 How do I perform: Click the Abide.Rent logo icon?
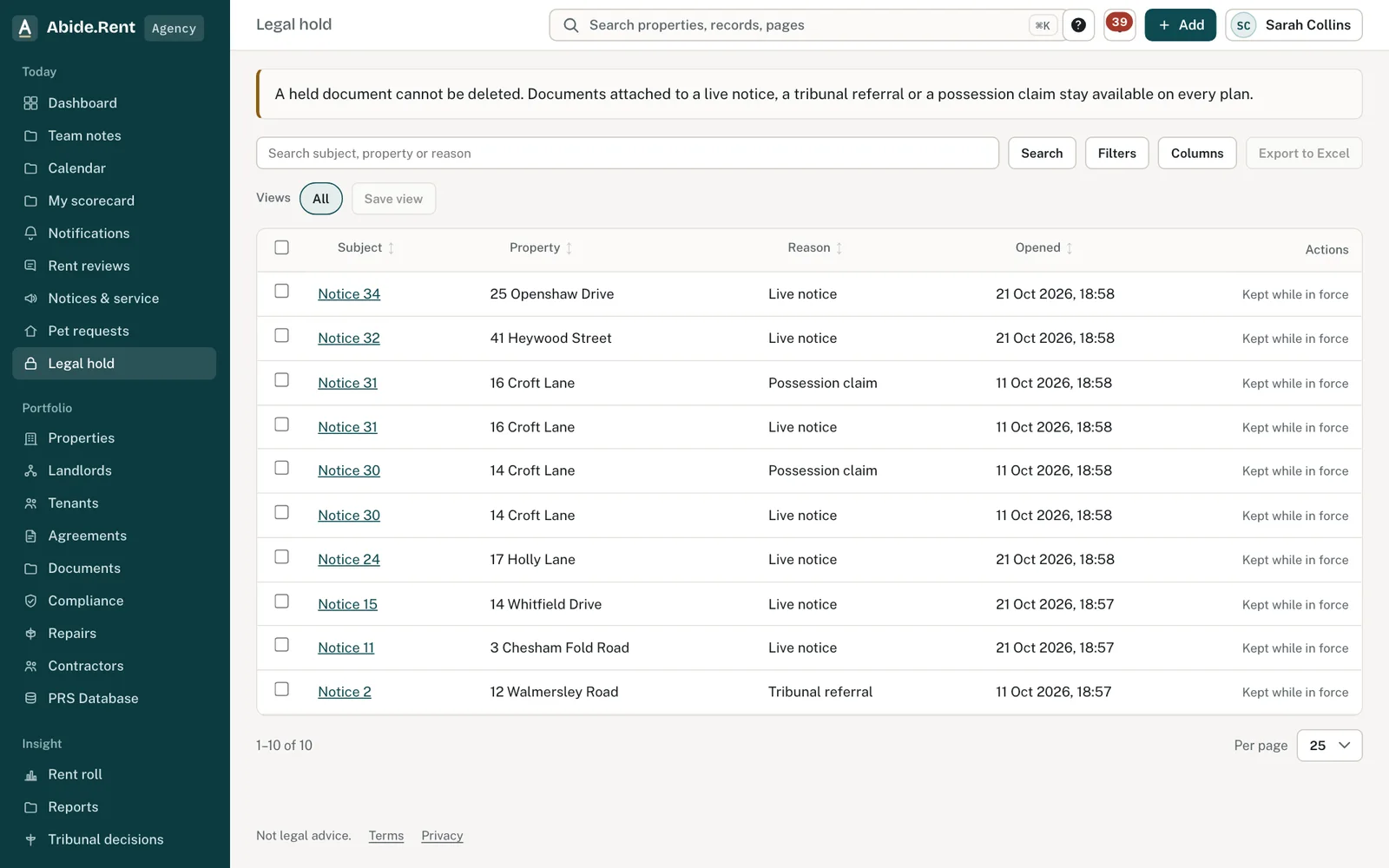(25, 28)
